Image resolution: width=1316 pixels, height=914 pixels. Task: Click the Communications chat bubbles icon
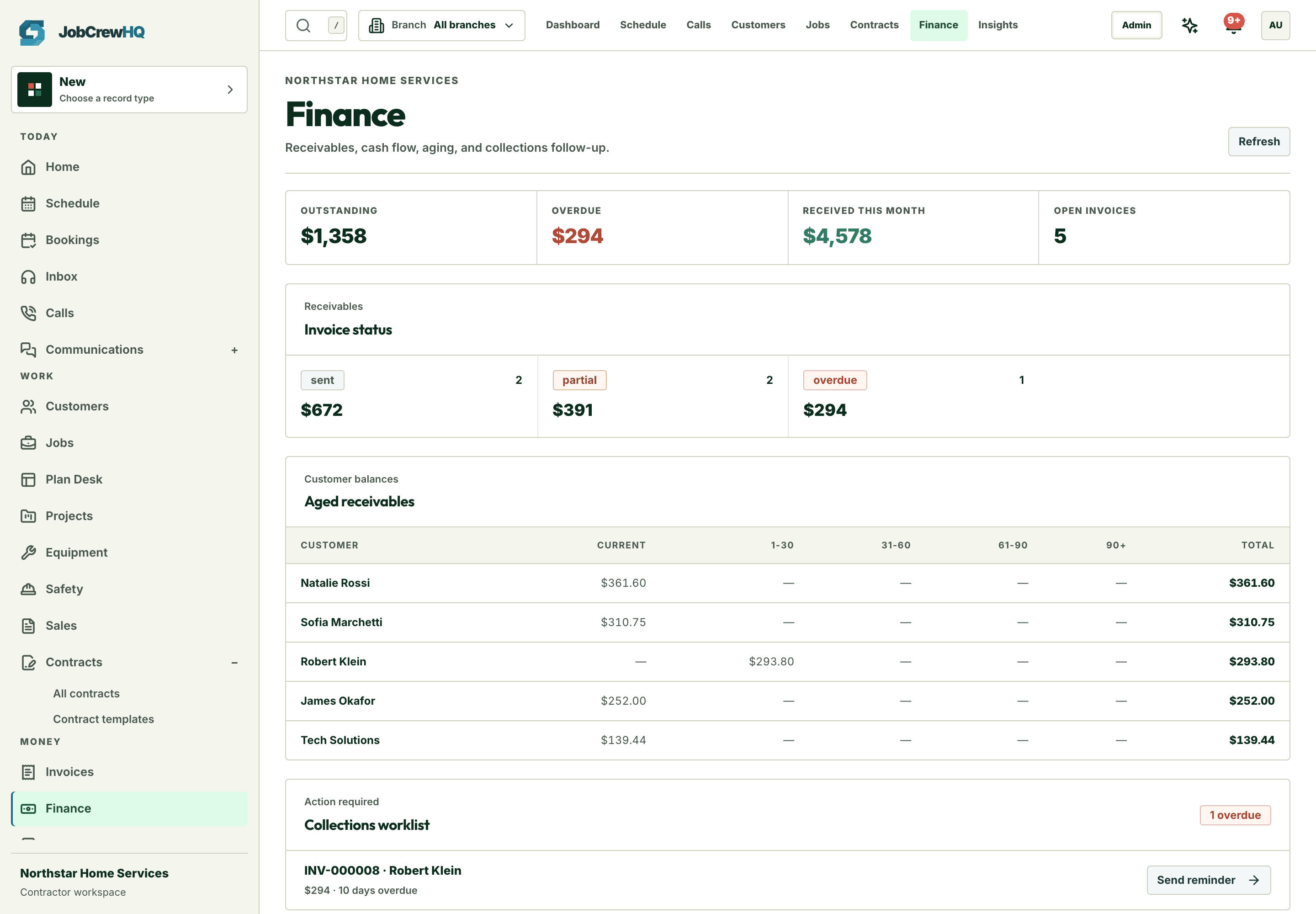coord(28,350)
